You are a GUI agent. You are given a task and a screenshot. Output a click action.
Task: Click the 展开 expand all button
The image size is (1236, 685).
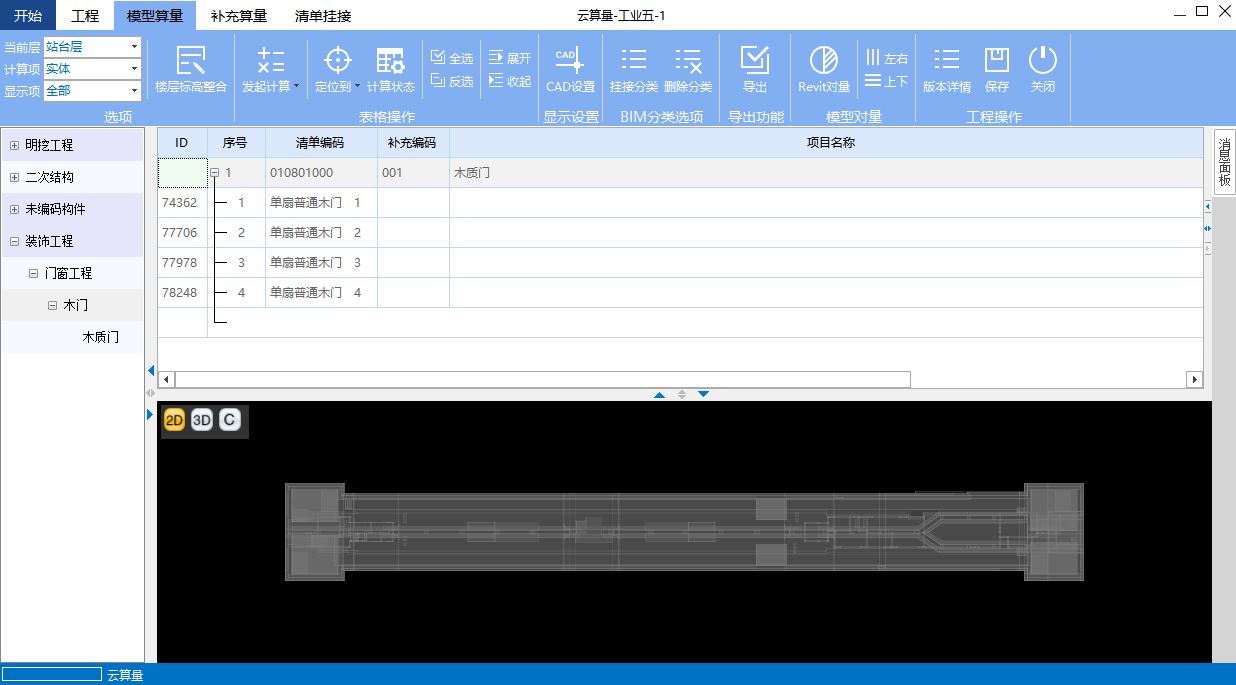point(510,58)
